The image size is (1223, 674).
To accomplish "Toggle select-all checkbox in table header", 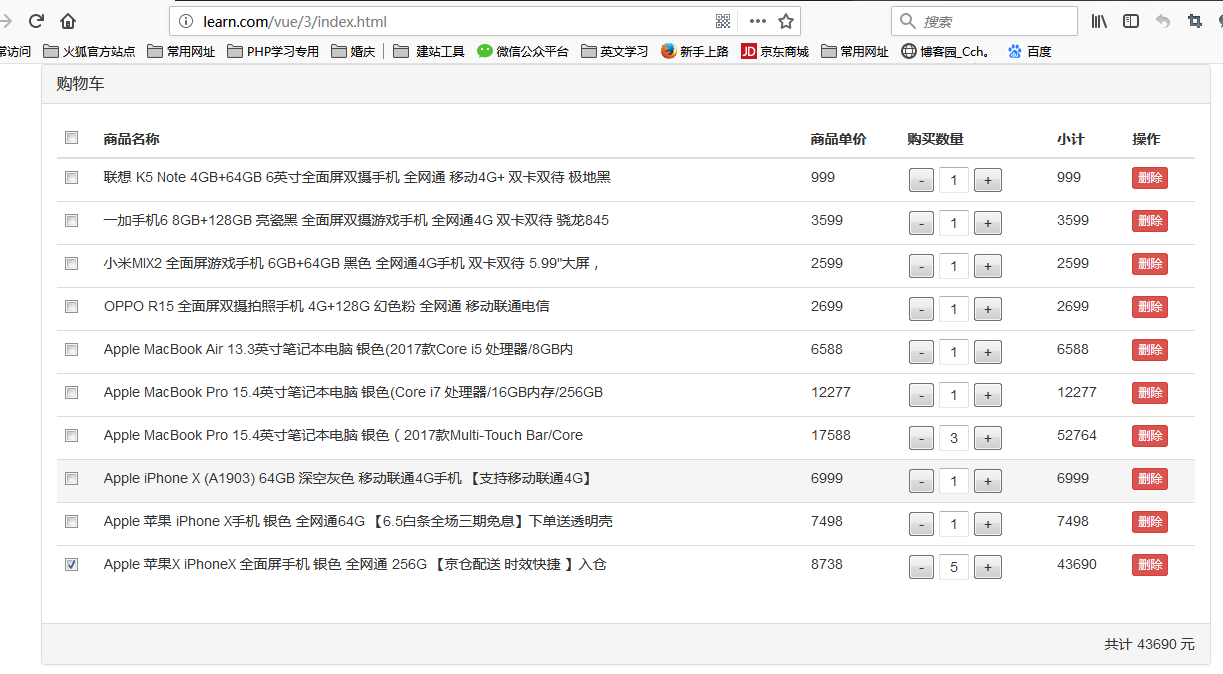I will pos(71,138).
